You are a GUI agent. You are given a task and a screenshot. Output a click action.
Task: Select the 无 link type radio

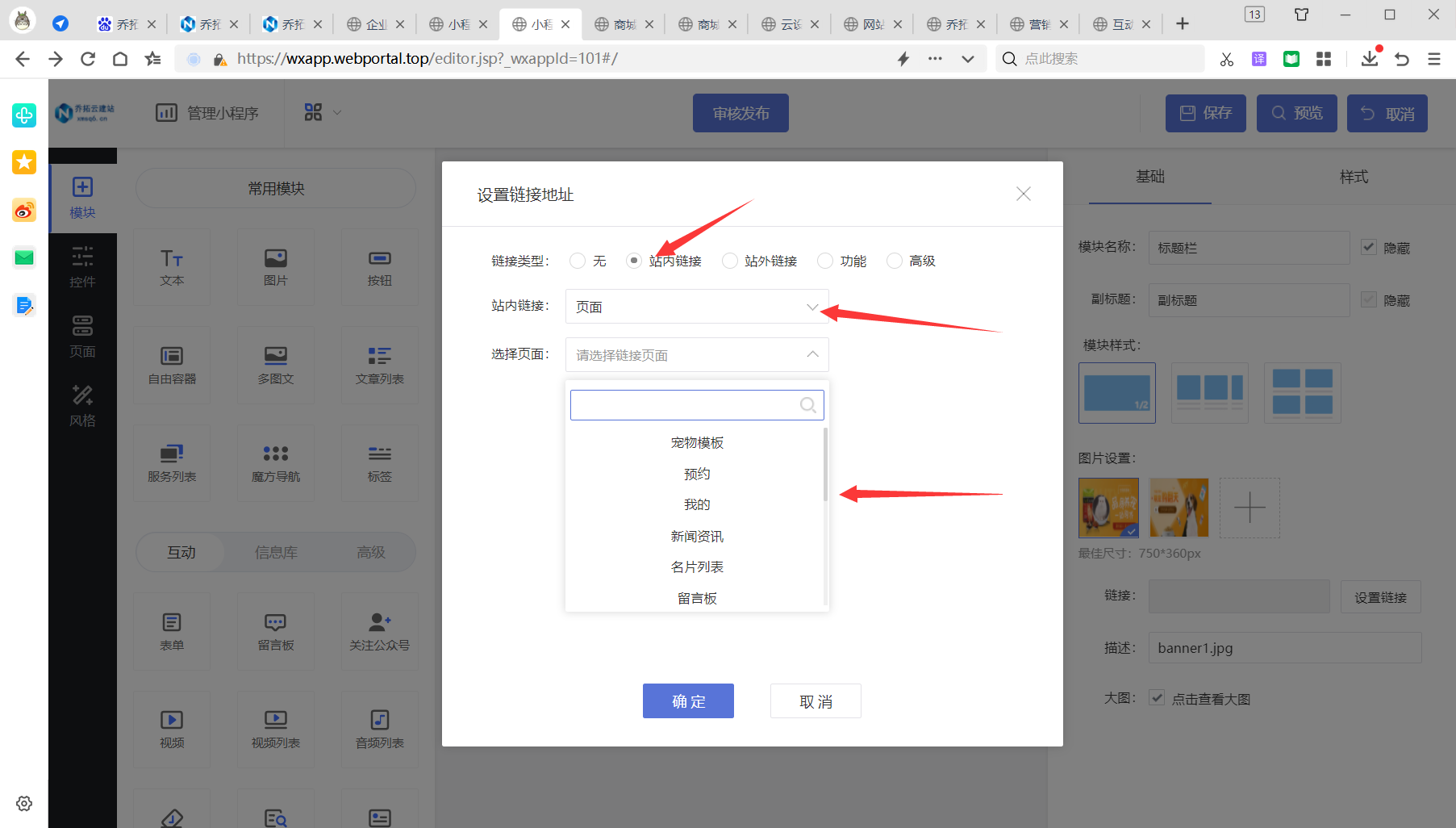click(577, 261)
